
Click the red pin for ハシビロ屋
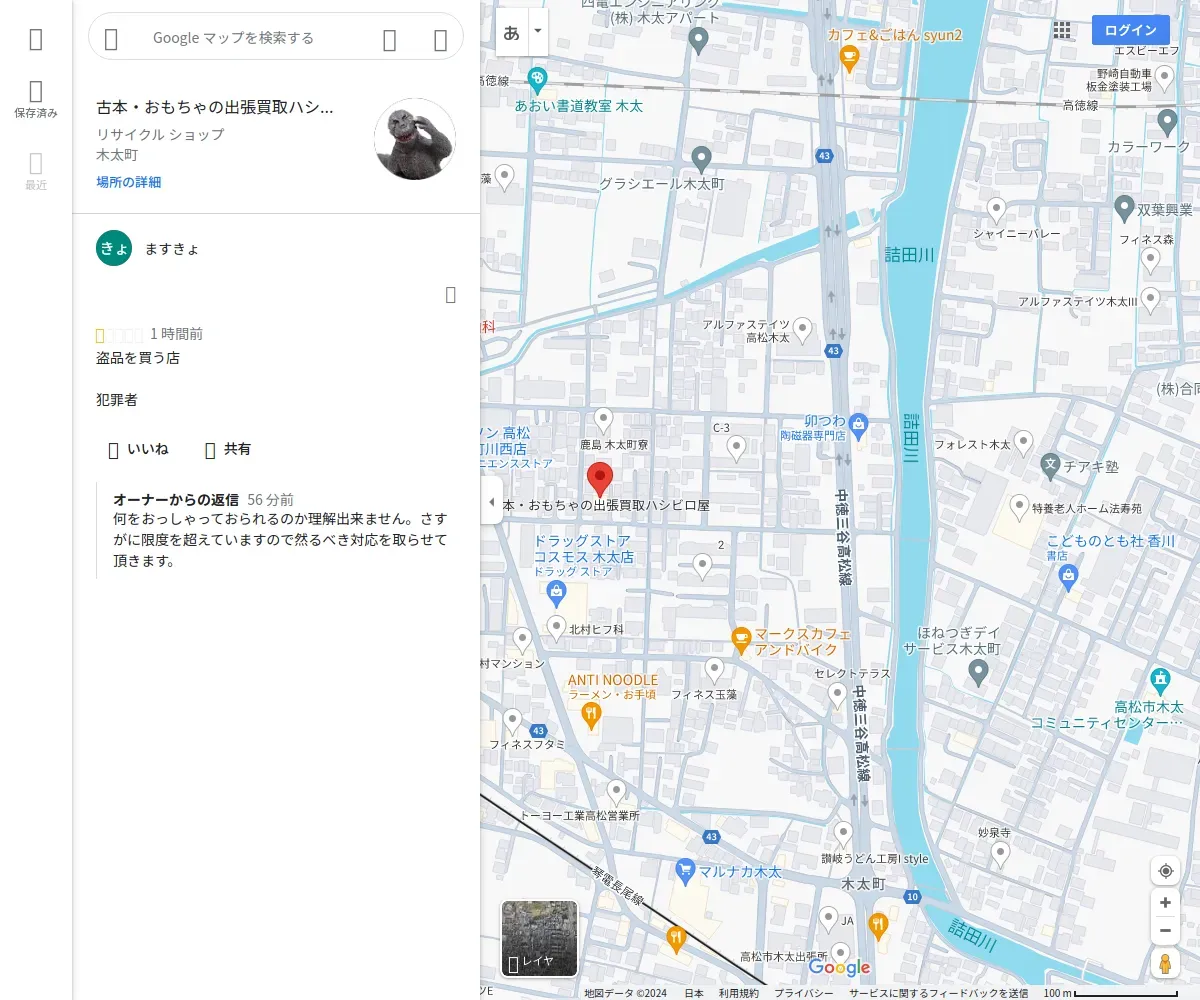tap(599, 480)
